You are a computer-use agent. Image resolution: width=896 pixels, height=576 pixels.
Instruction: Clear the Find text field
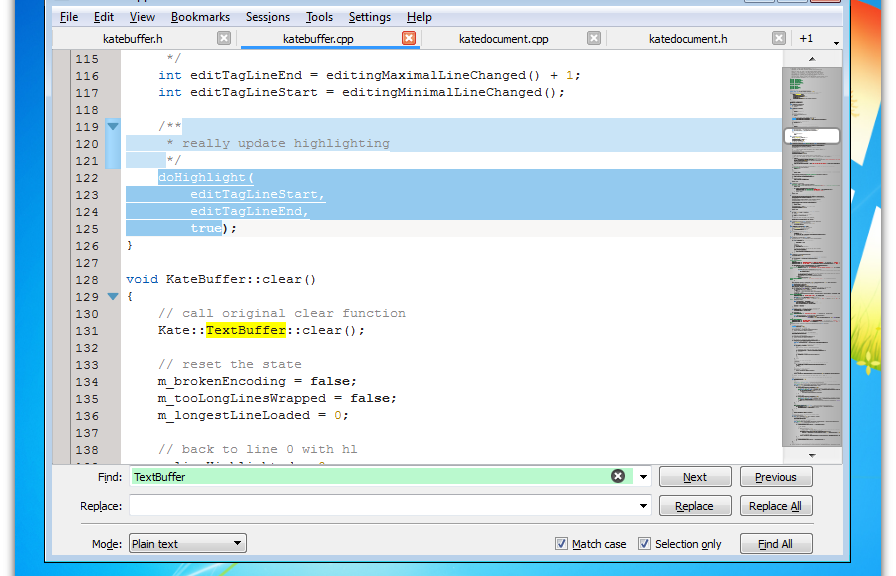click(618, 477)
